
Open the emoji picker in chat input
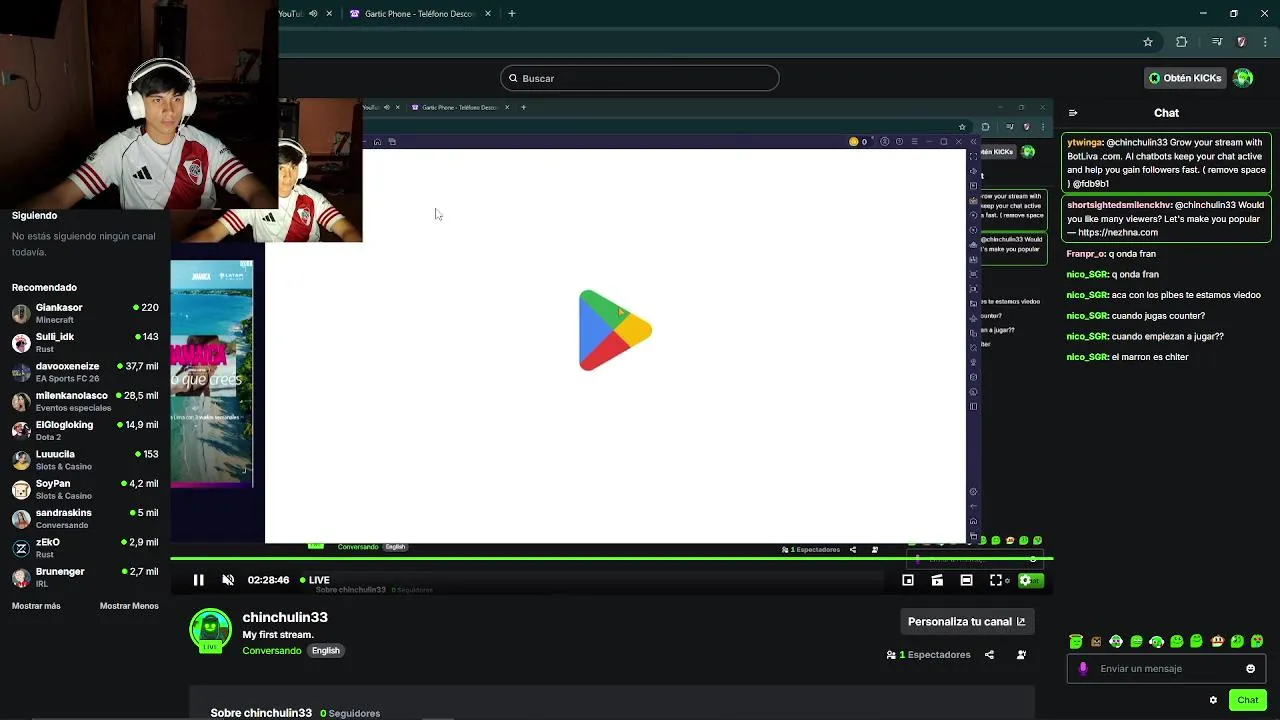pos(1250,669)
